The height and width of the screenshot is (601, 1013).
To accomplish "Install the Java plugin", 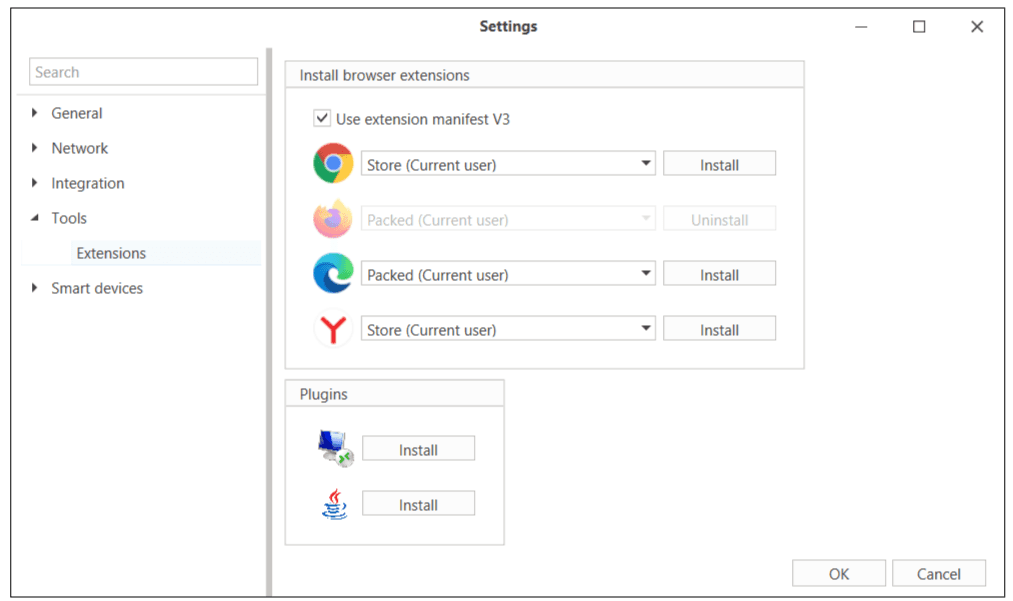I will click(418, 505).
